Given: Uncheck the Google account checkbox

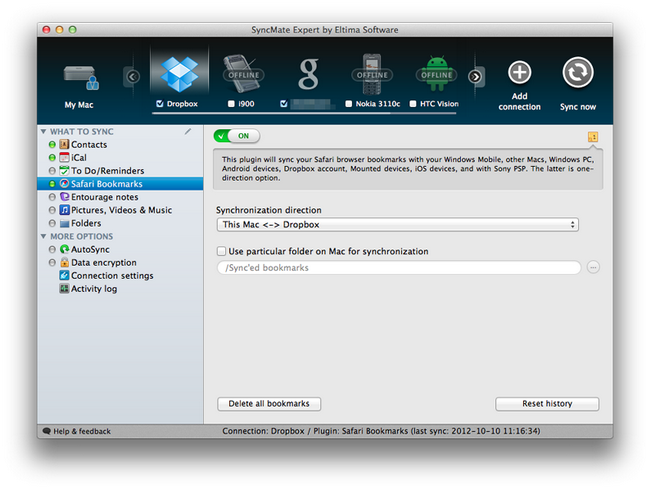Looking at the screenshot, I should point(284,104).
